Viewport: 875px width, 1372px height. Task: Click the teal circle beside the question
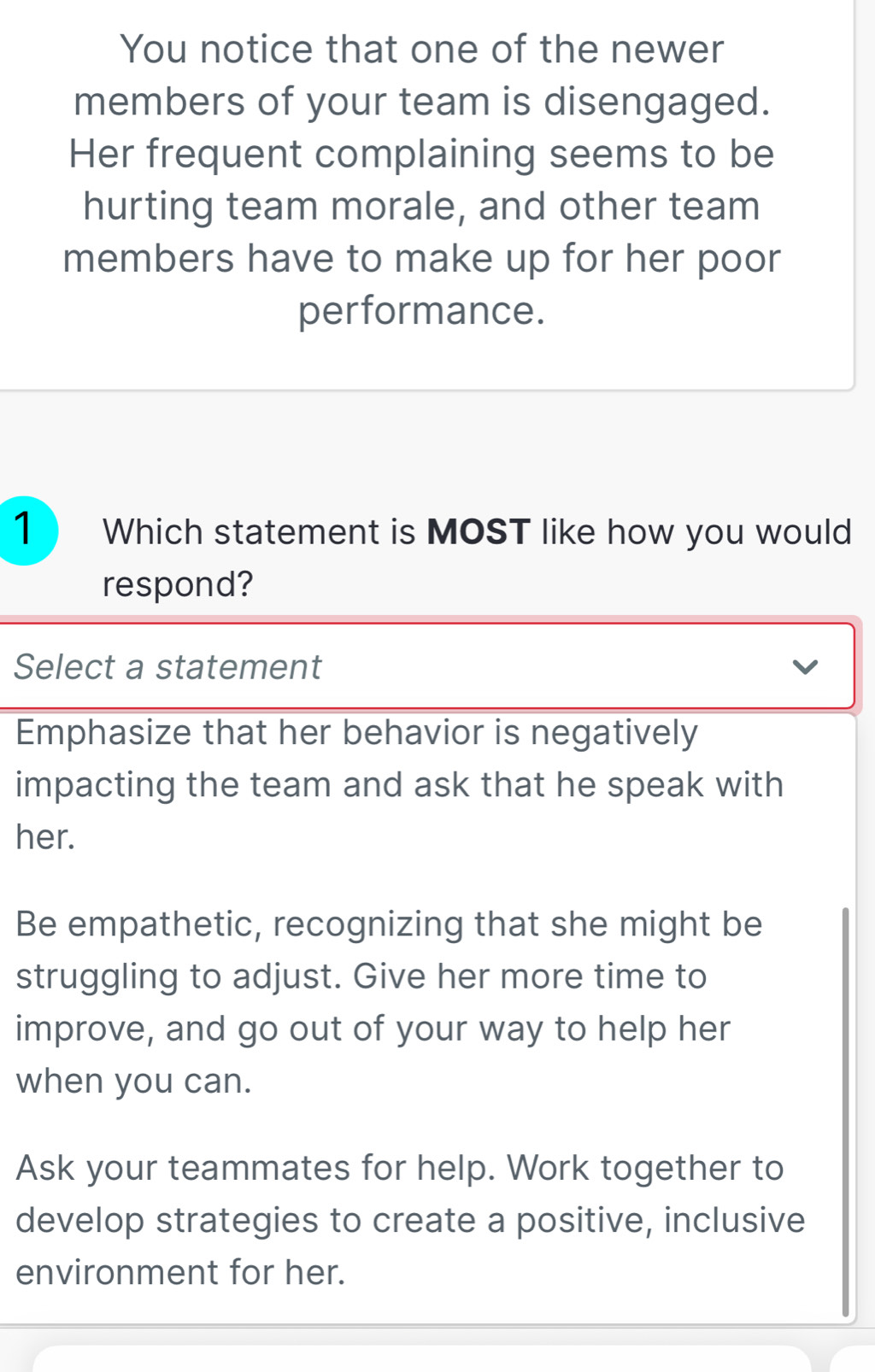click(26, 531)
